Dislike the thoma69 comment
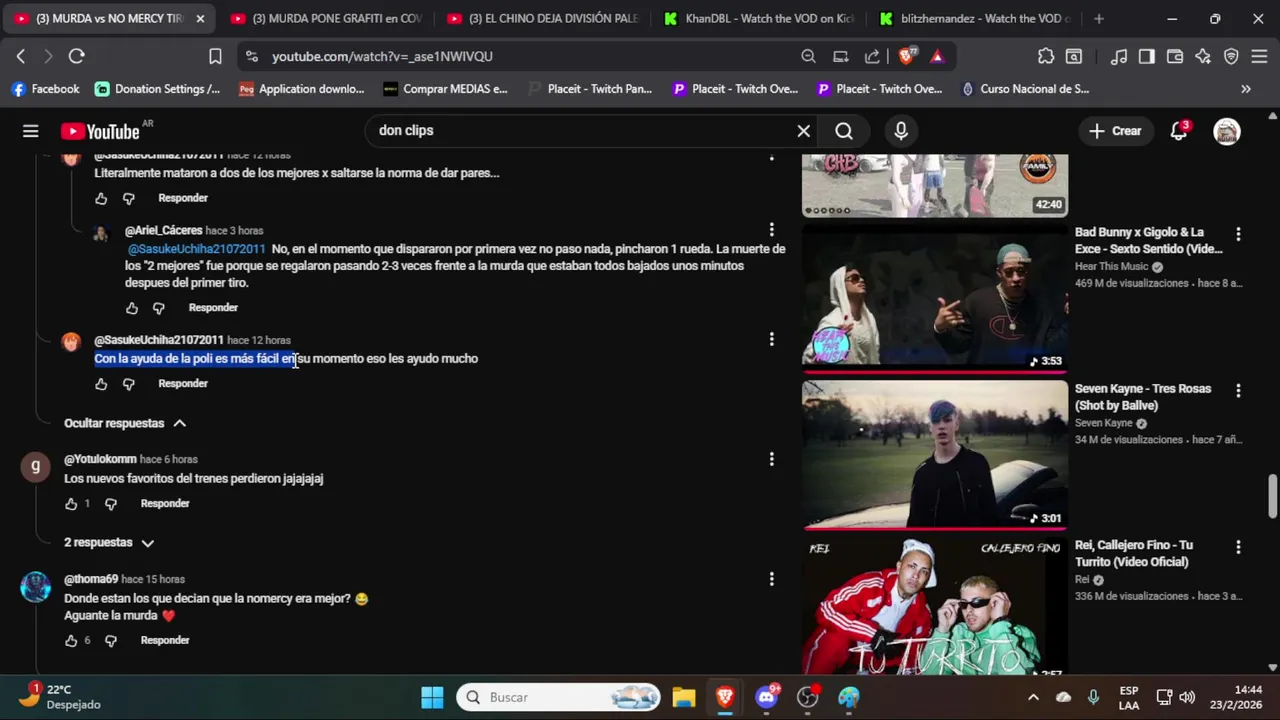This screenshot has width=1280, height=720. tap(110, 641)
